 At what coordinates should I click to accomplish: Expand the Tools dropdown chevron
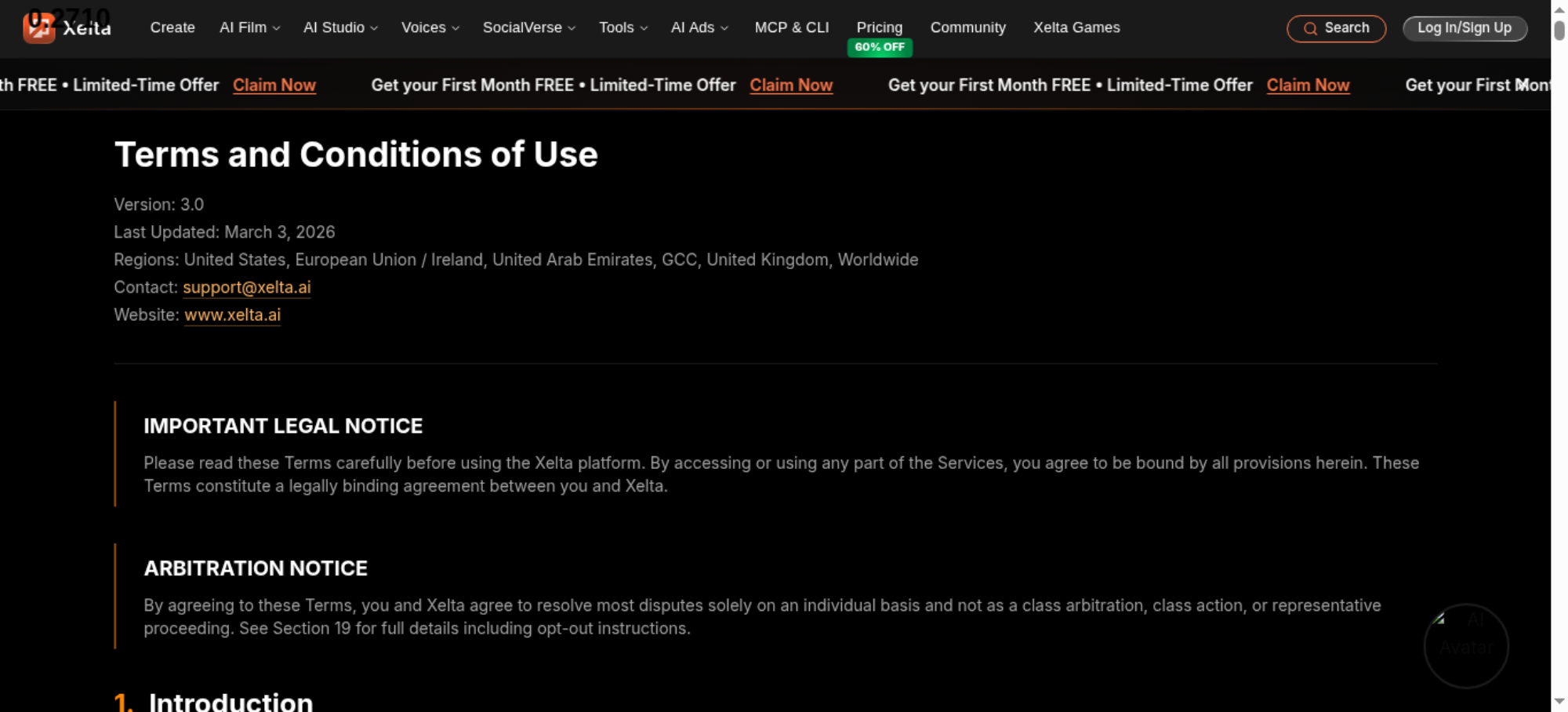point(644,28)
